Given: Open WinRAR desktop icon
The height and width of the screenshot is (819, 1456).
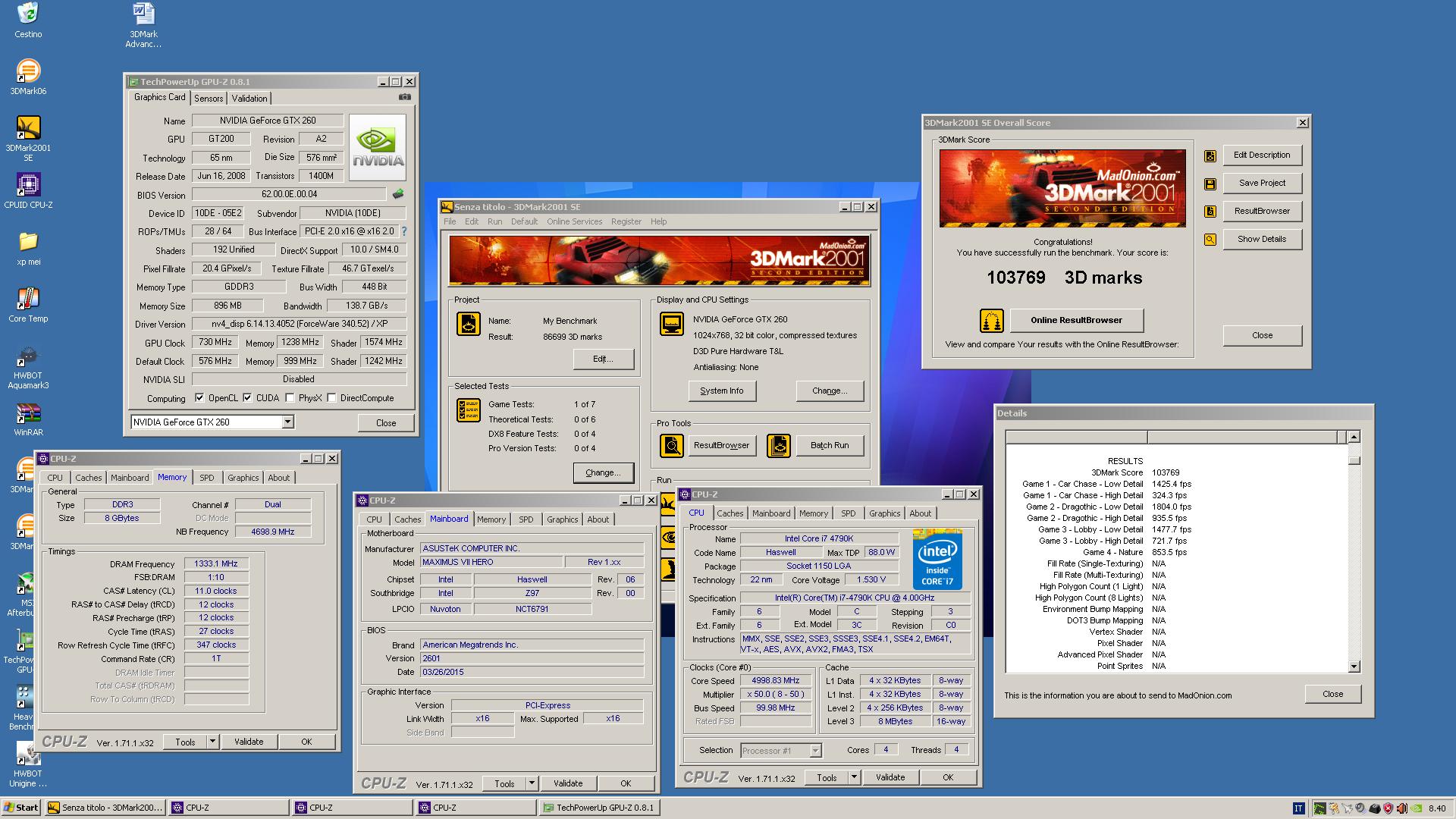Looking at the screenshot, I should pyautogui.click(x=28, y=419).
